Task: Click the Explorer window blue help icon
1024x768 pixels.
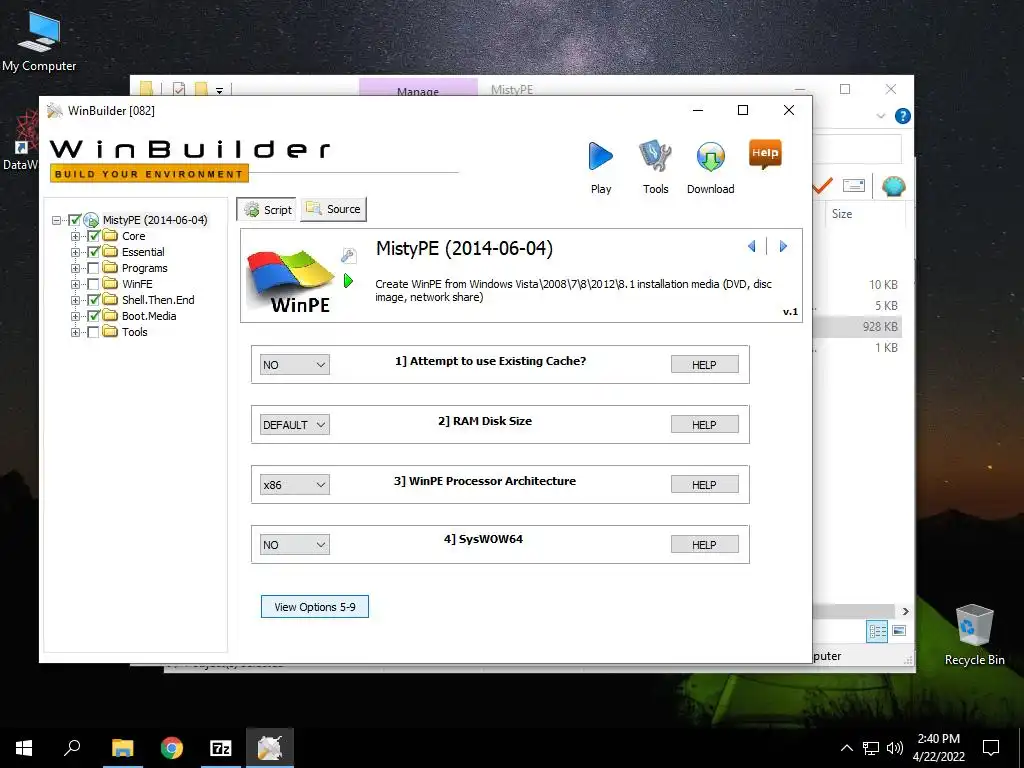Action: [x=903, y=116]
